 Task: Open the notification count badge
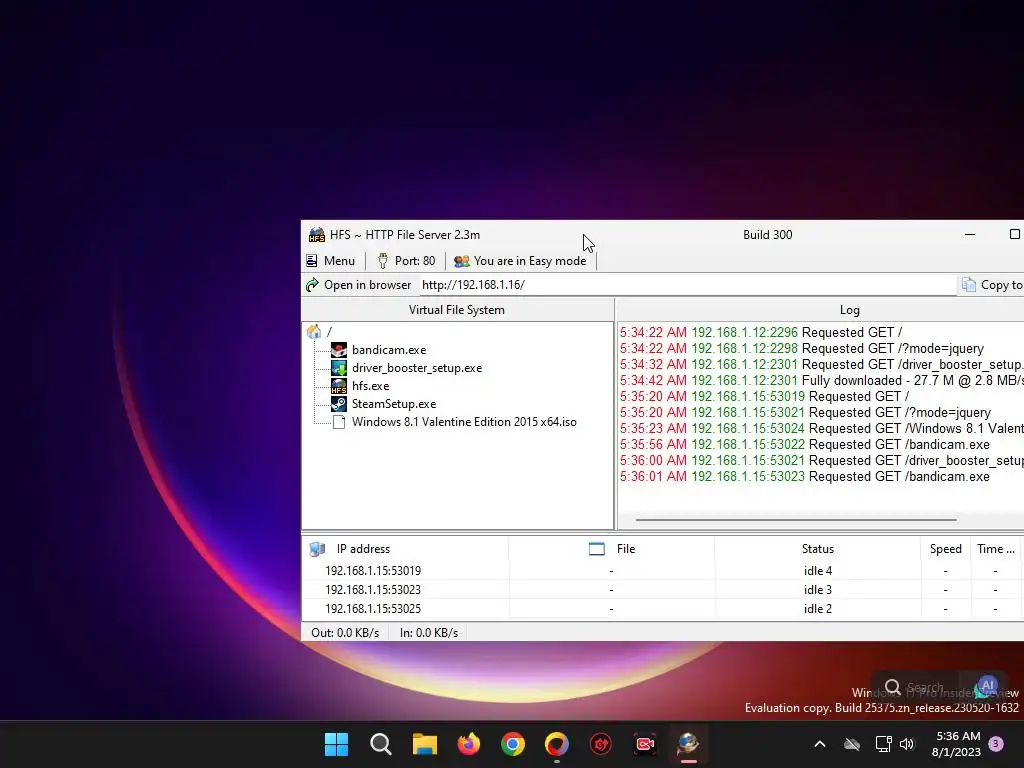click(996, 744)
